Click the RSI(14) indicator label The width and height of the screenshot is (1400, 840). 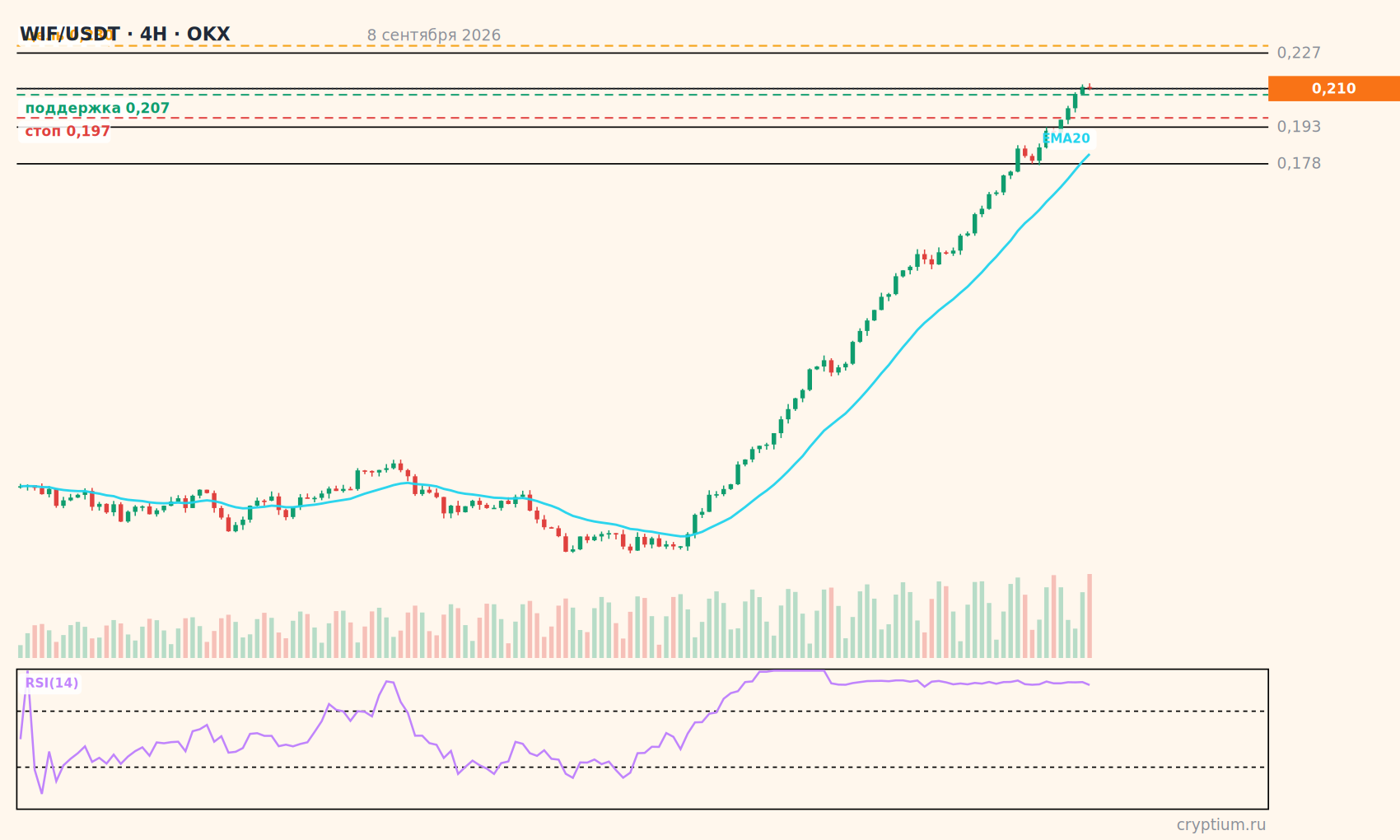click(52, 684)
